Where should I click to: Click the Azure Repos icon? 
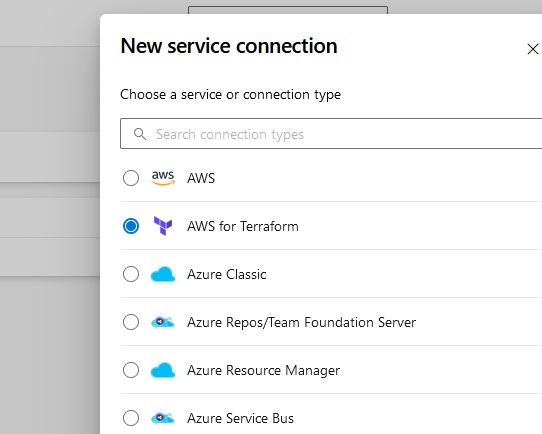point(163,322)
